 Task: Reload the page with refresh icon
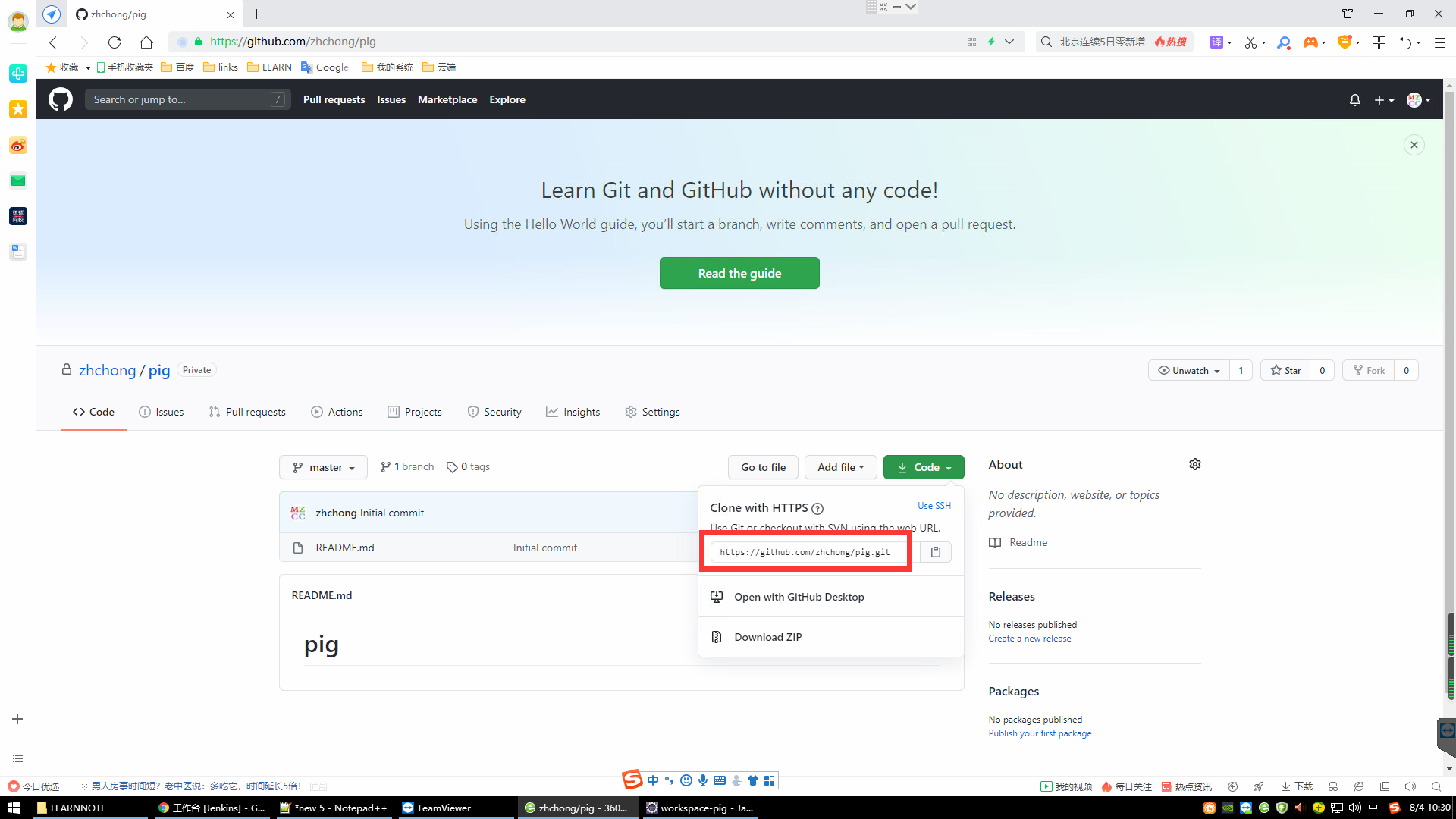tap(115, 42)
